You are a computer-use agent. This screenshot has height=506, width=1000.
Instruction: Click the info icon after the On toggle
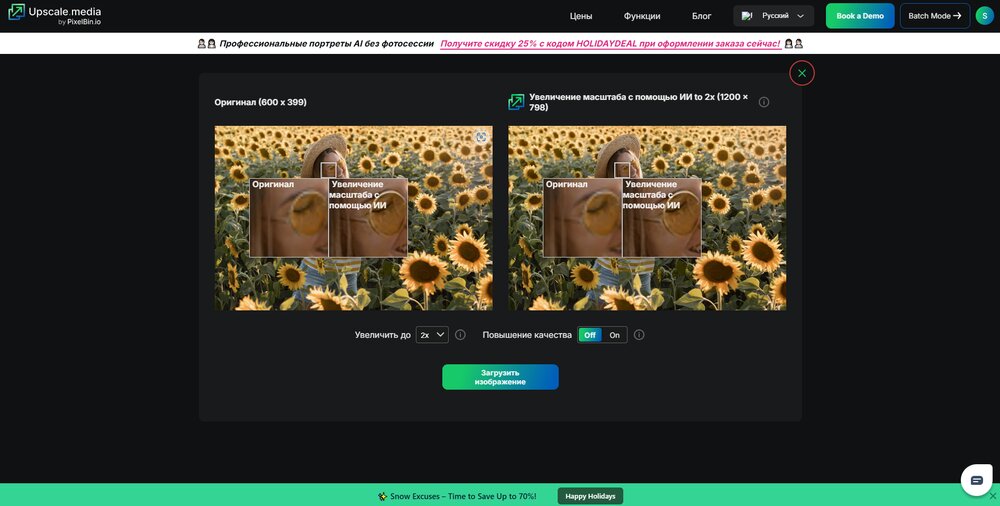pos(639,335)
